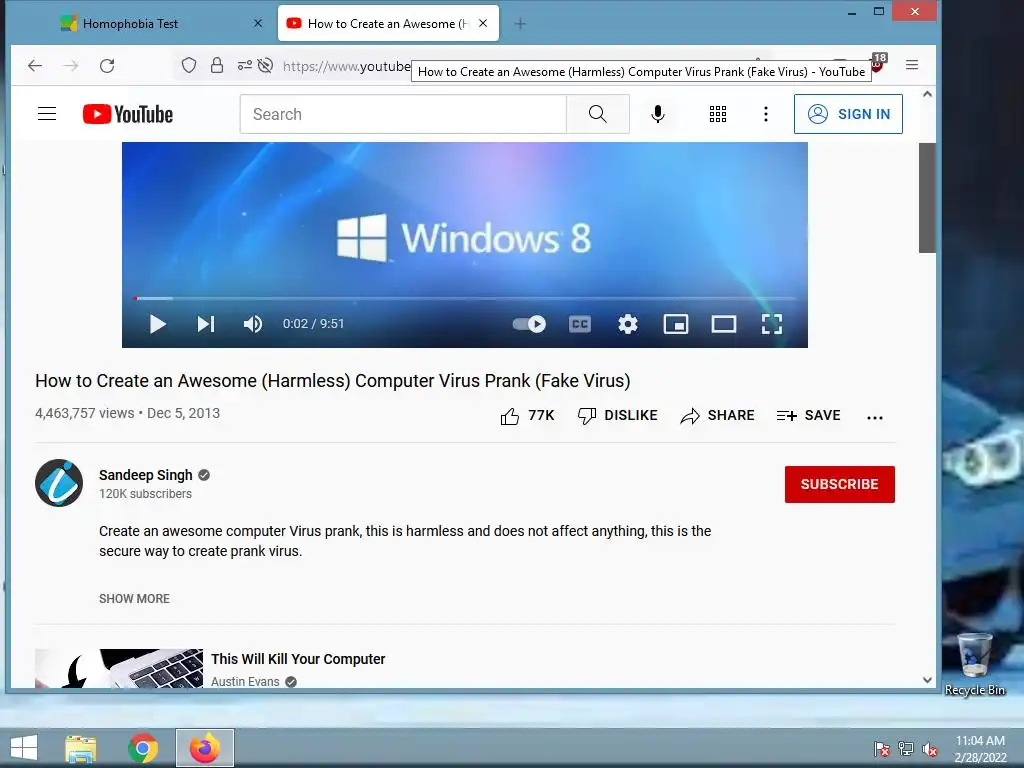Open the Firefox application menu
The height and width of the screenshot is (768, 1024).
pos(912,65)
